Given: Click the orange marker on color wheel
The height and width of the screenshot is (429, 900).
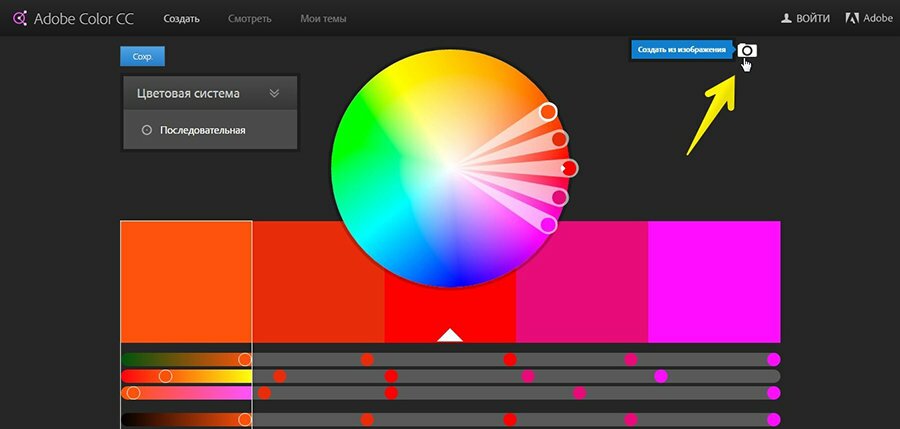Looking at the screenshot, I should click(x=548, y=111).
